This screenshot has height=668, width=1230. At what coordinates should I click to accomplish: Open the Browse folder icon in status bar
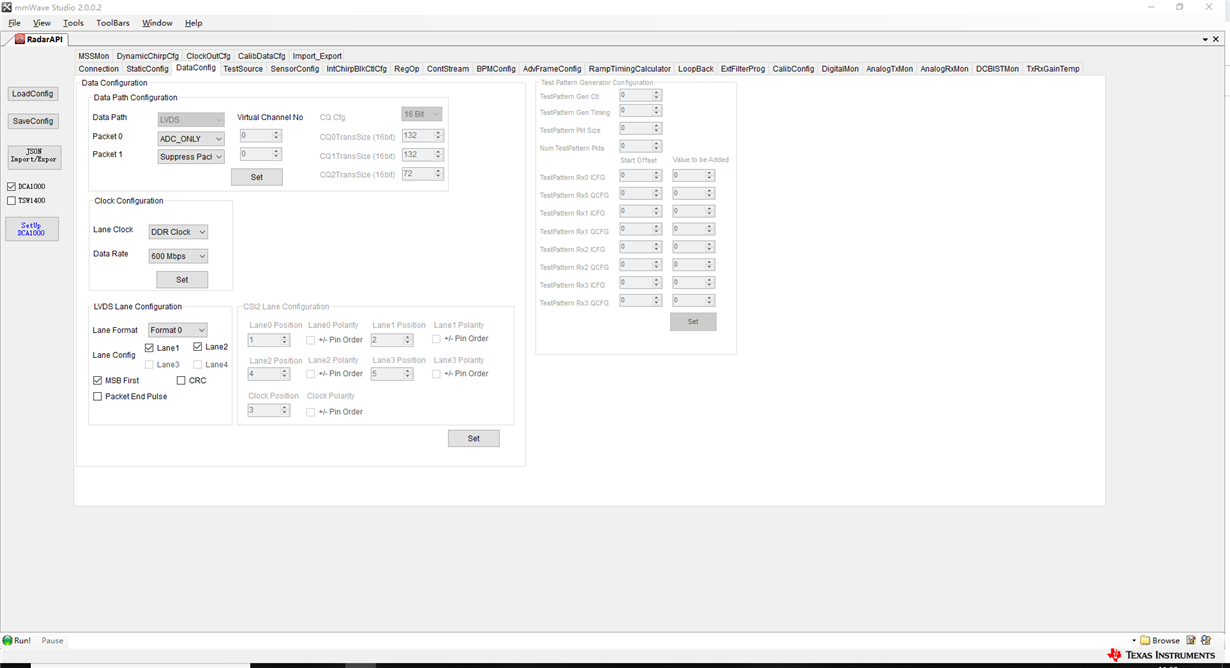point(1145,640)
